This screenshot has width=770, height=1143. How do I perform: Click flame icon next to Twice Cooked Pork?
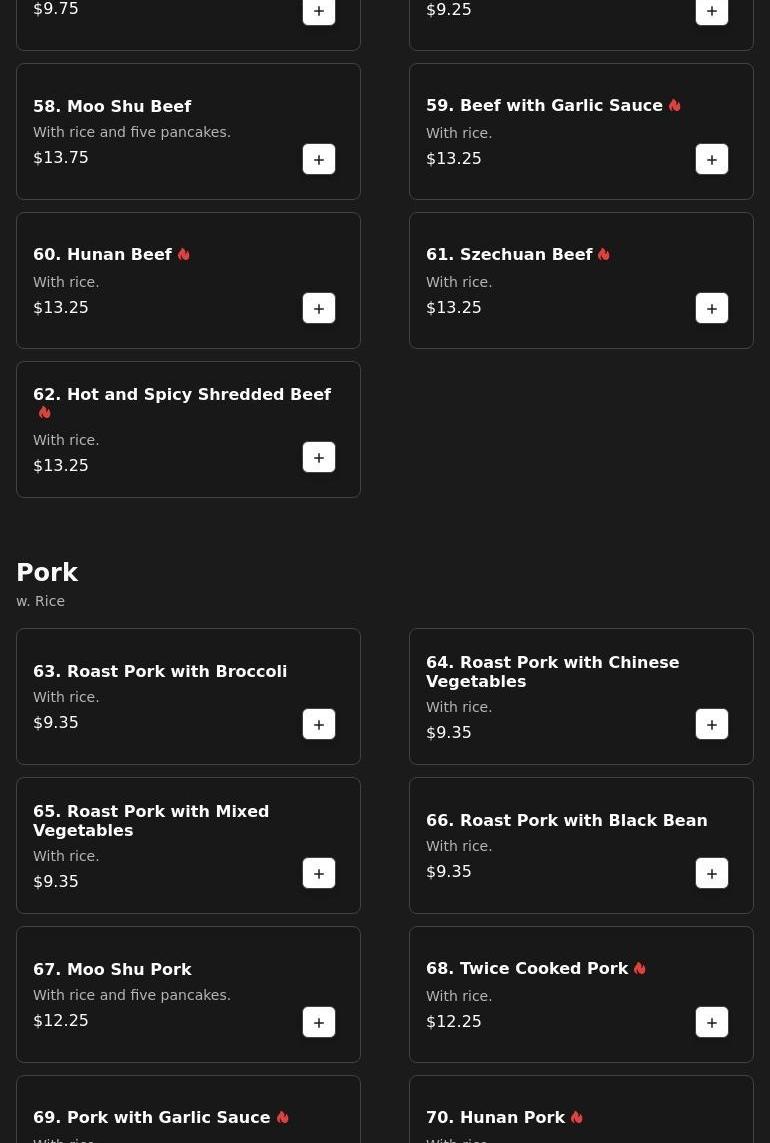click(x=639, y=969)
